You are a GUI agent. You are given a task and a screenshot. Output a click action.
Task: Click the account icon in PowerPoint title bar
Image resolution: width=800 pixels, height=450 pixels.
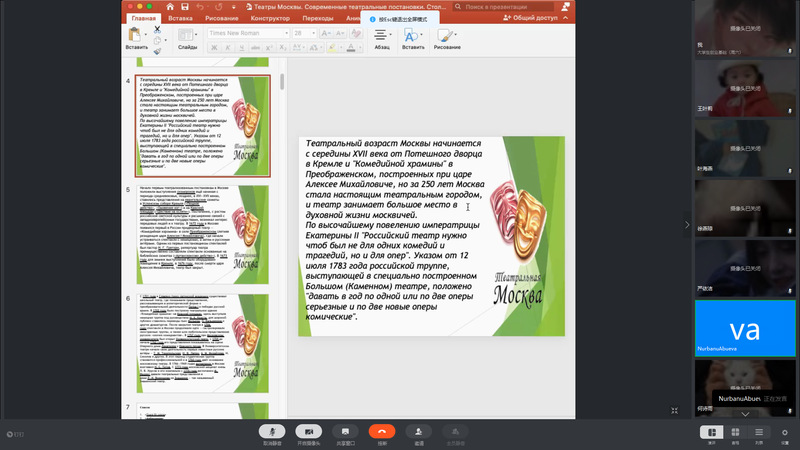(x=565, y=7)
